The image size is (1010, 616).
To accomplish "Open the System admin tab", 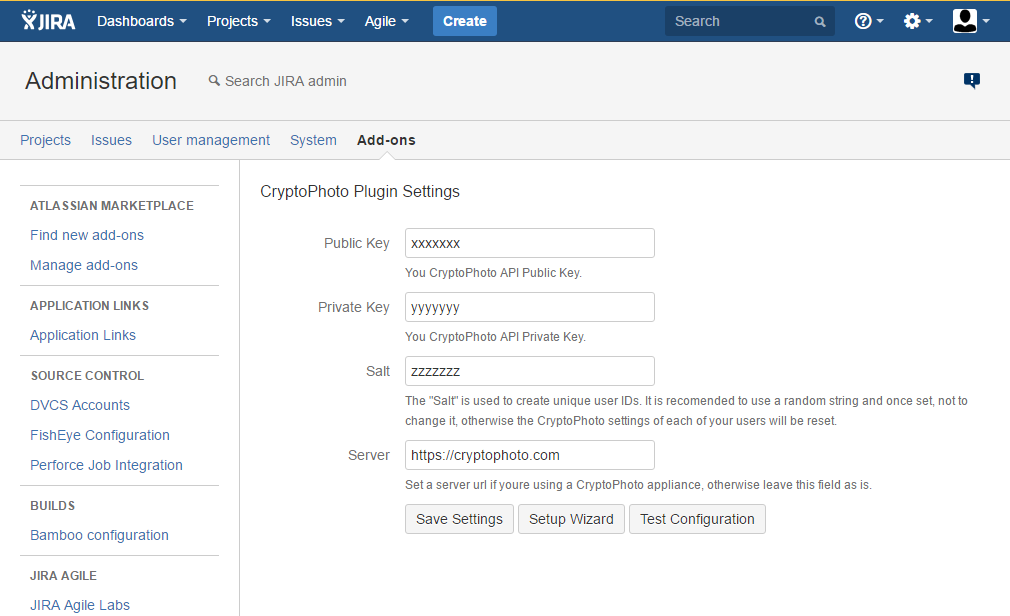I will 313,140.
